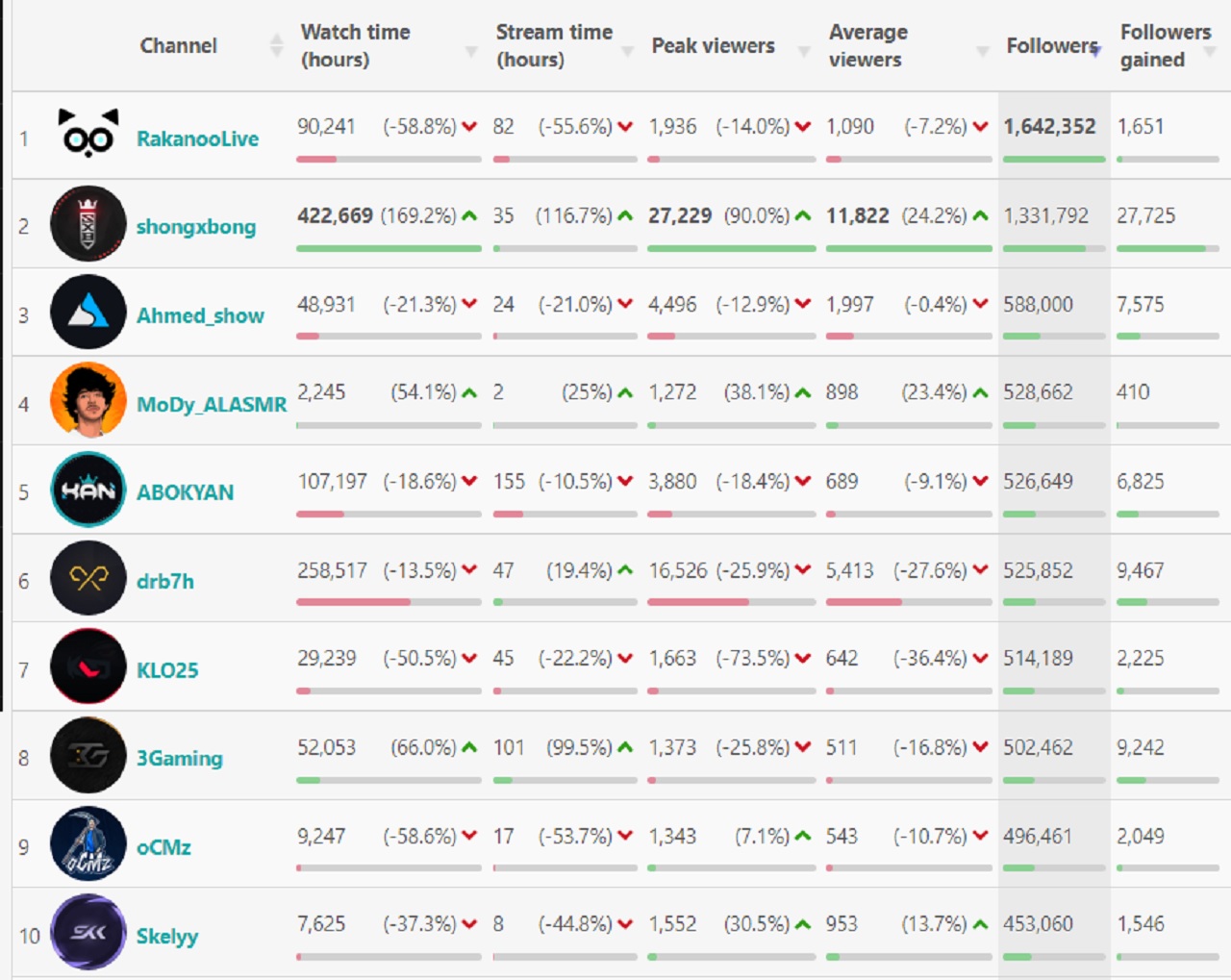This screenshot has height=980, width=1231.
Task: Open the KLO25 channel link
Action: [167, 670]
